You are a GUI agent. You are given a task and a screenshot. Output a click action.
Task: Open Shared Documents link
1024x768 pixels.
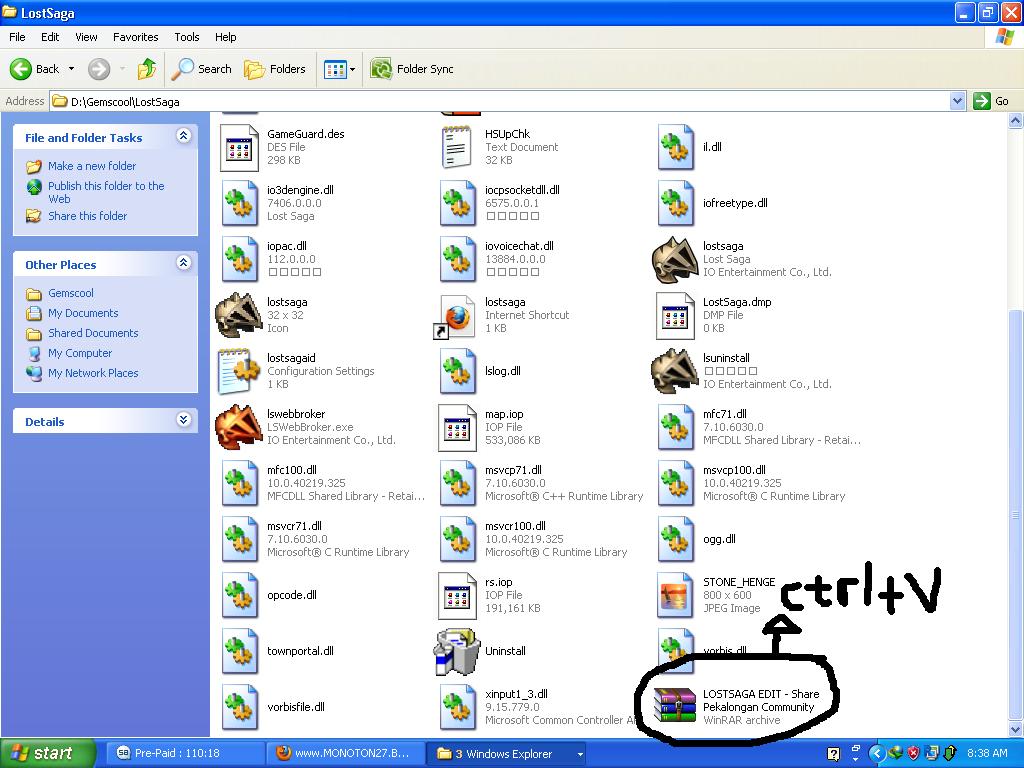coord(93,333)
